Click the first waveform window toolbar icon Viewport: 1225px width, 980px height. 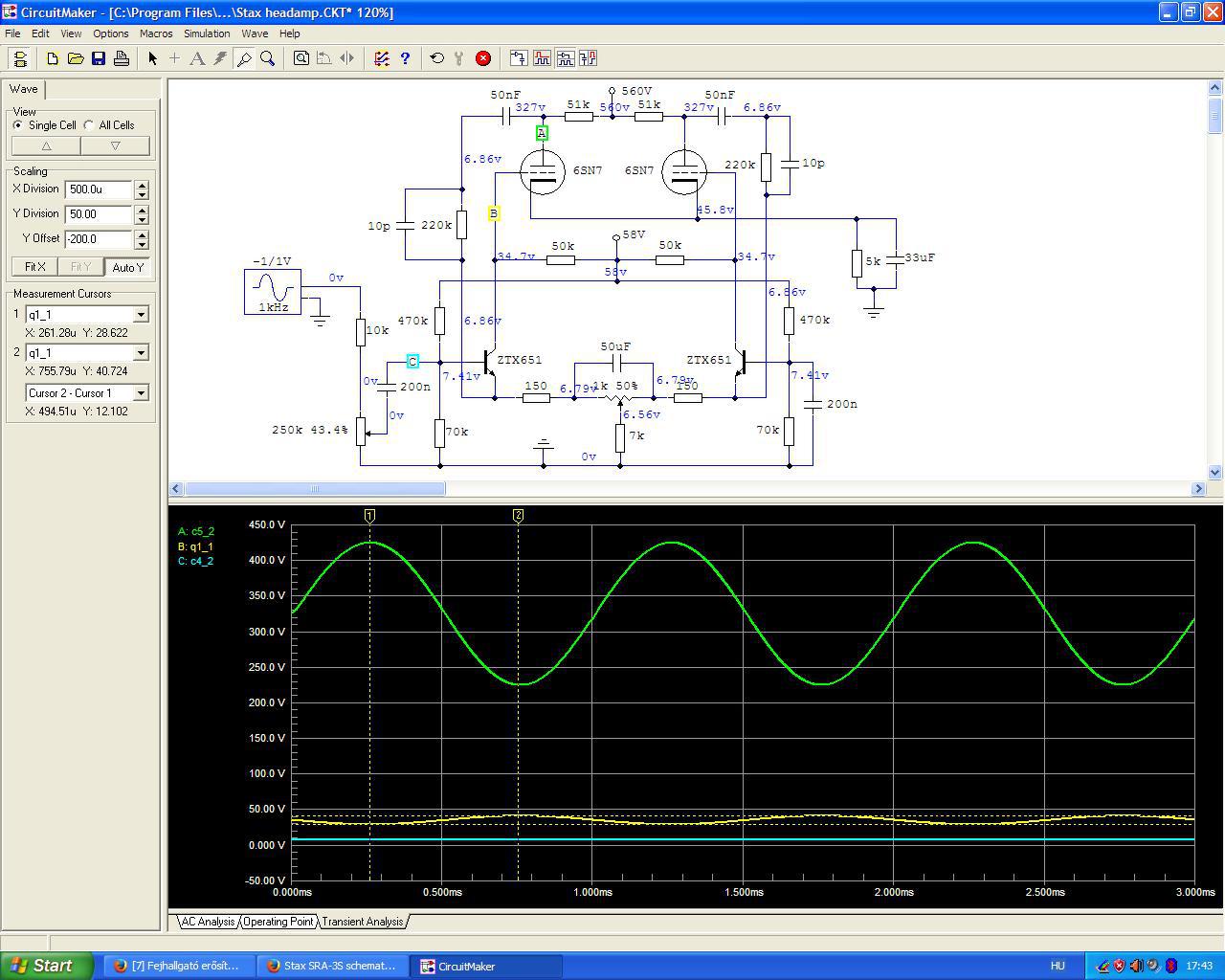(519, 58)
